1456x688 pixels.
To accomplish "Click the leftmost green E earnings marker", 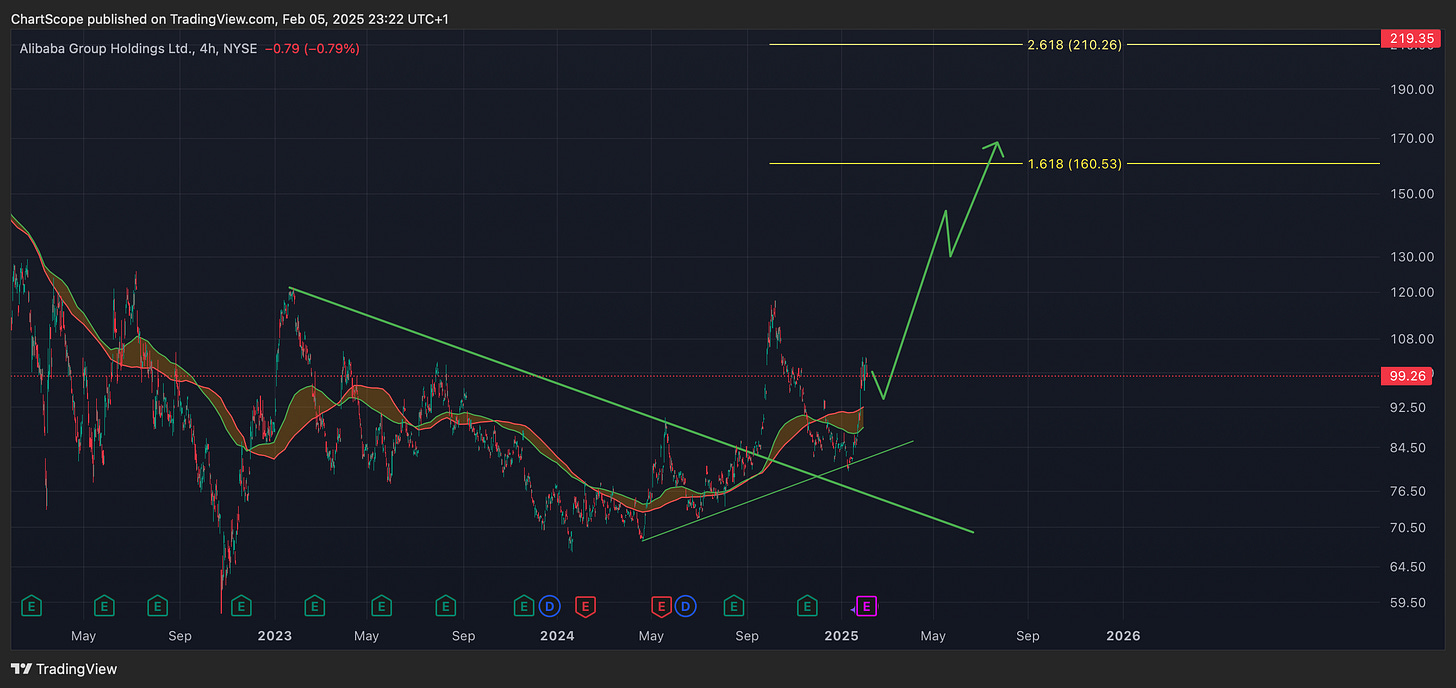I will tap(32, 605).
